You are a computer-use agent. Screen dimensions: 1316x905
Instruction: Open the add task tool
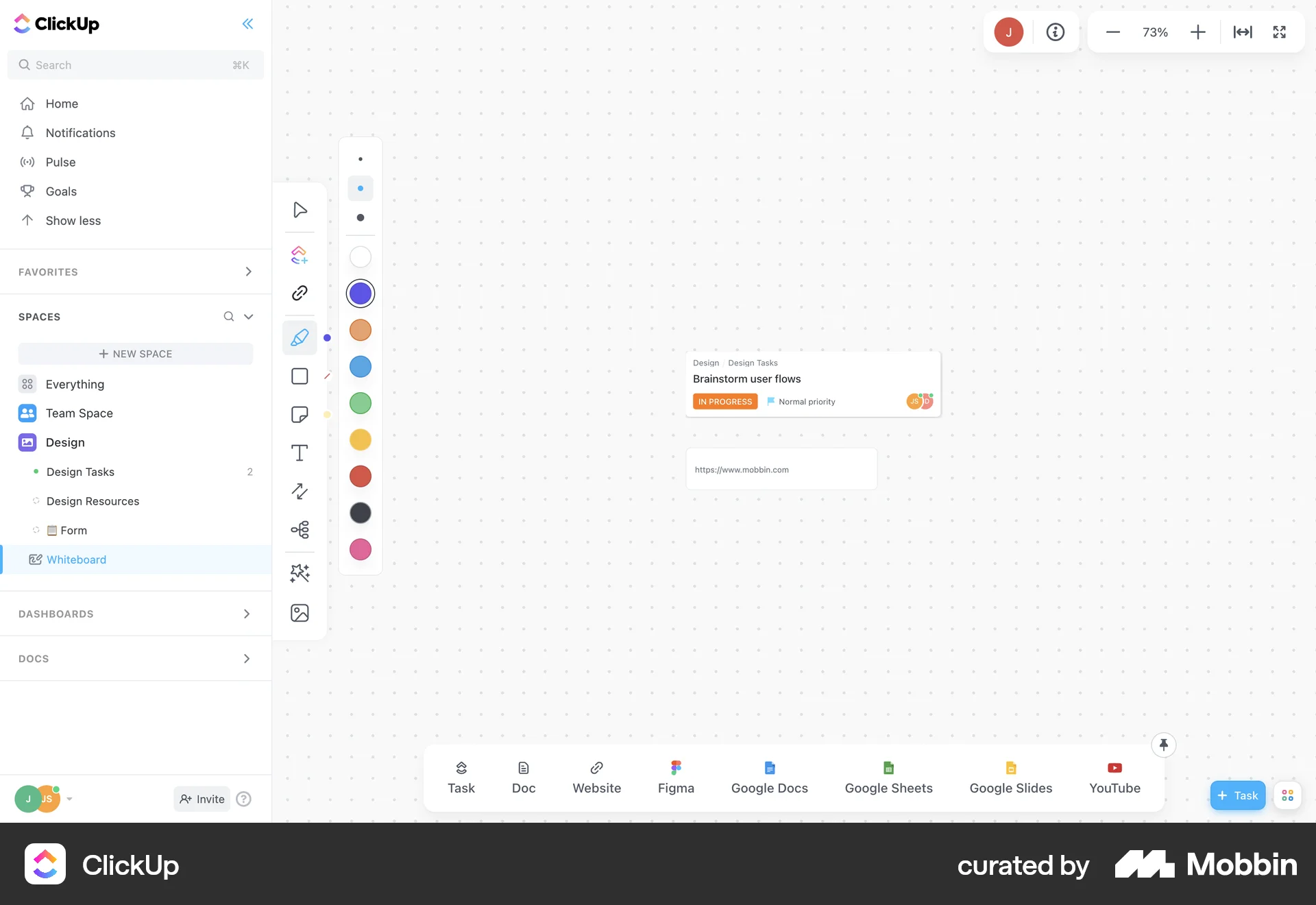[300, 254]
